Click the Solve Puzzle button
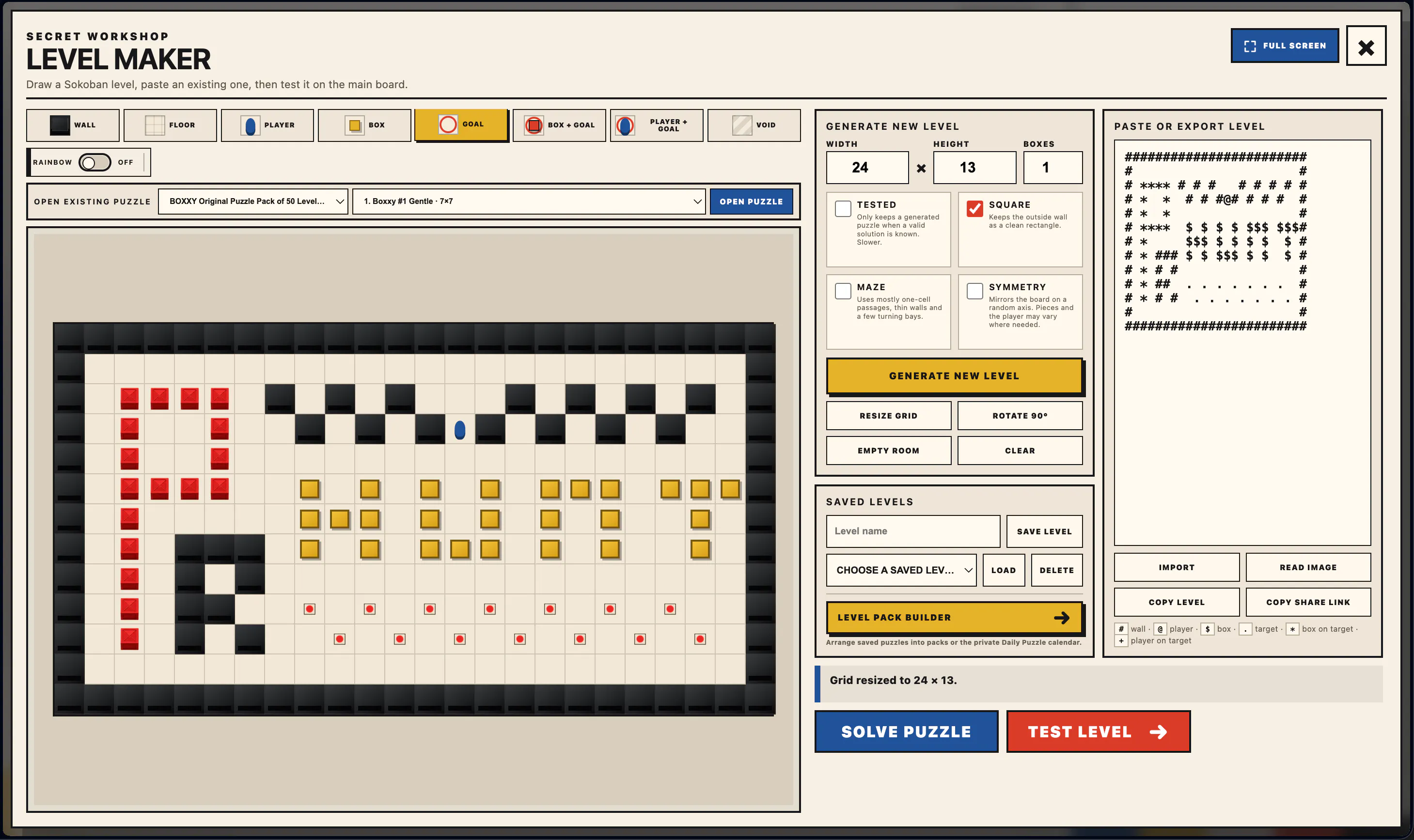 906,732
